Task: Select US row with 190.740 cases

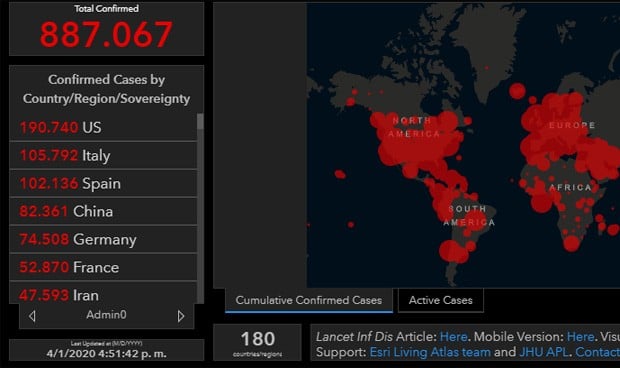Action: 103,127
